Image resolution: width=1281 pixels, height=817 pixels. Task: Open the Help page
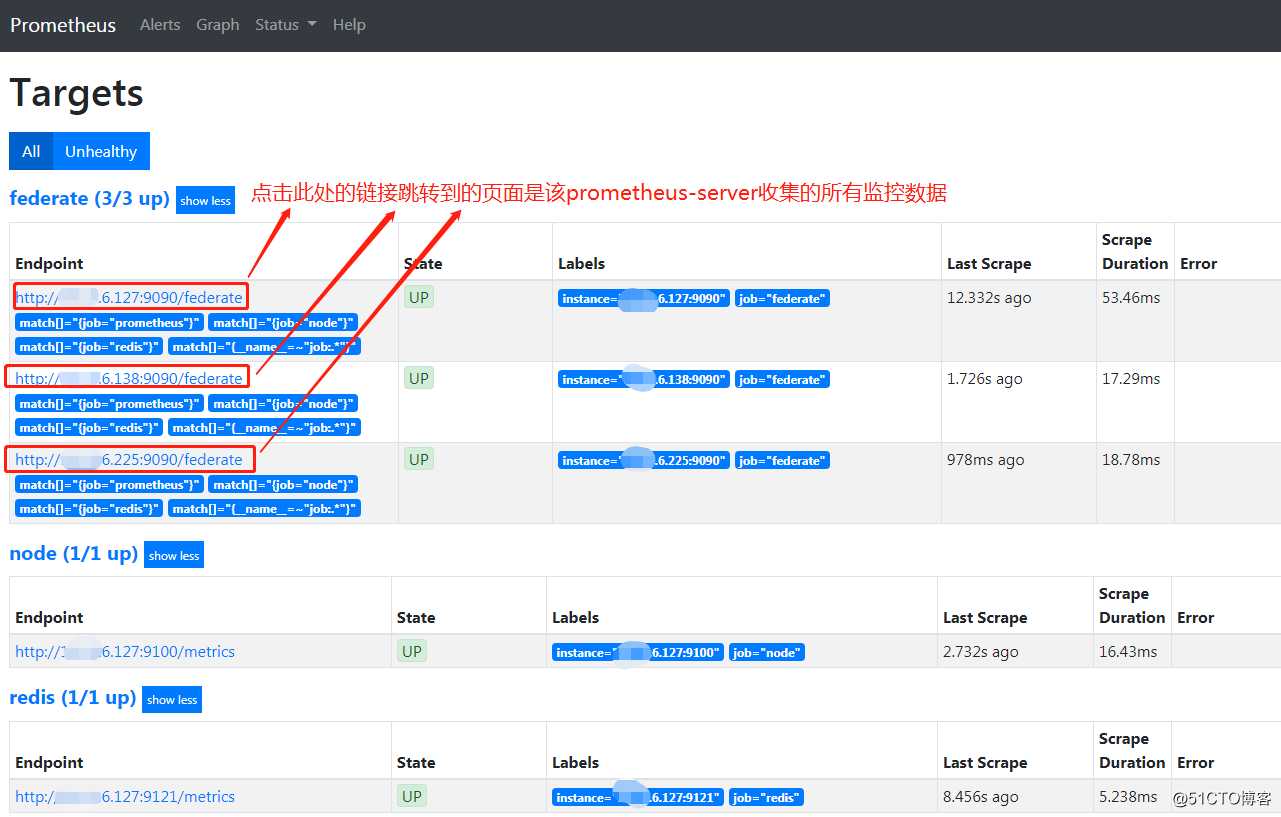coord(349,25)
